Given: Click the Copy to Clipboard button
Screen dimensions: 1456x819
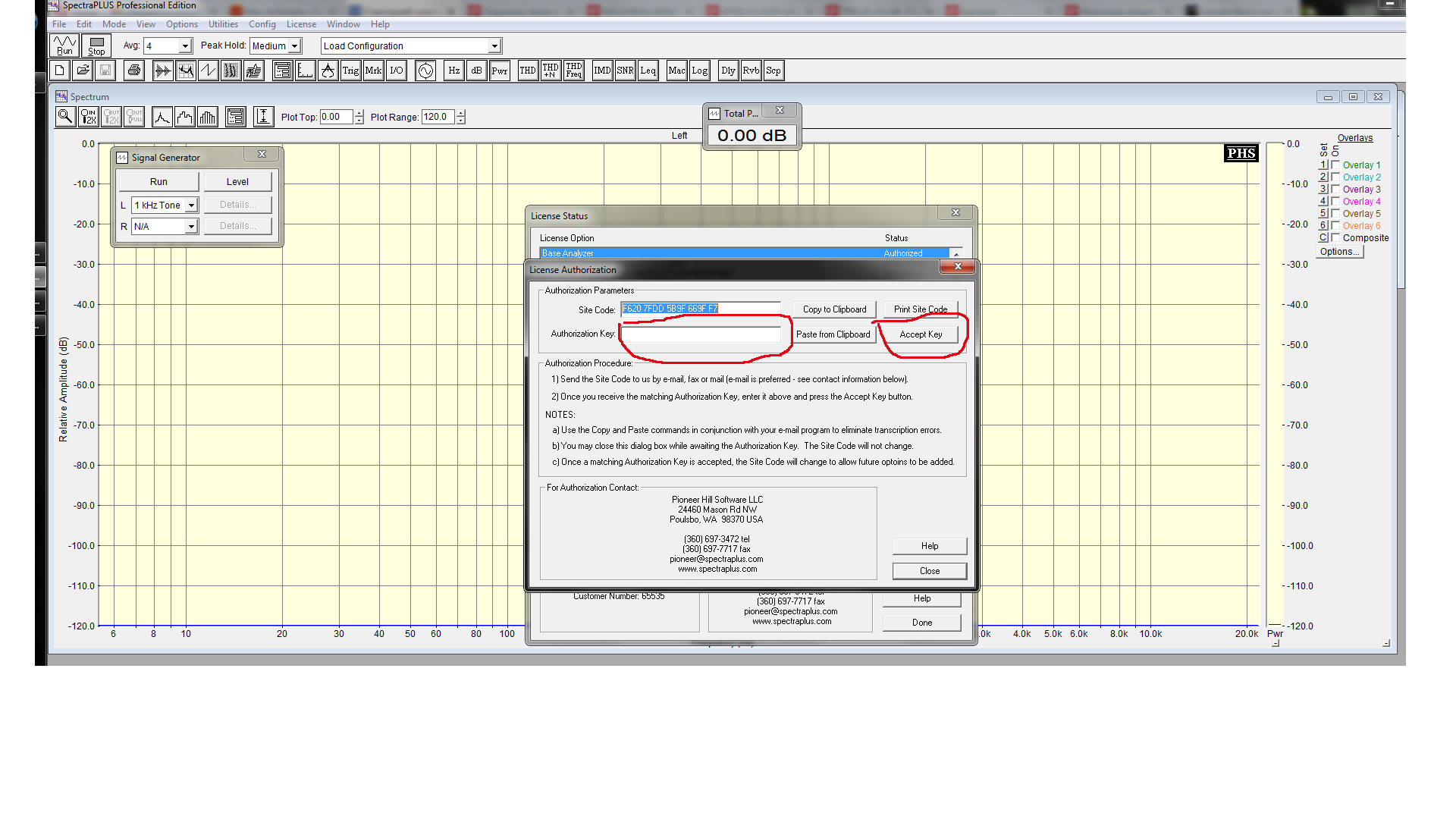Looking at the screenshot, I should [834, 309].
